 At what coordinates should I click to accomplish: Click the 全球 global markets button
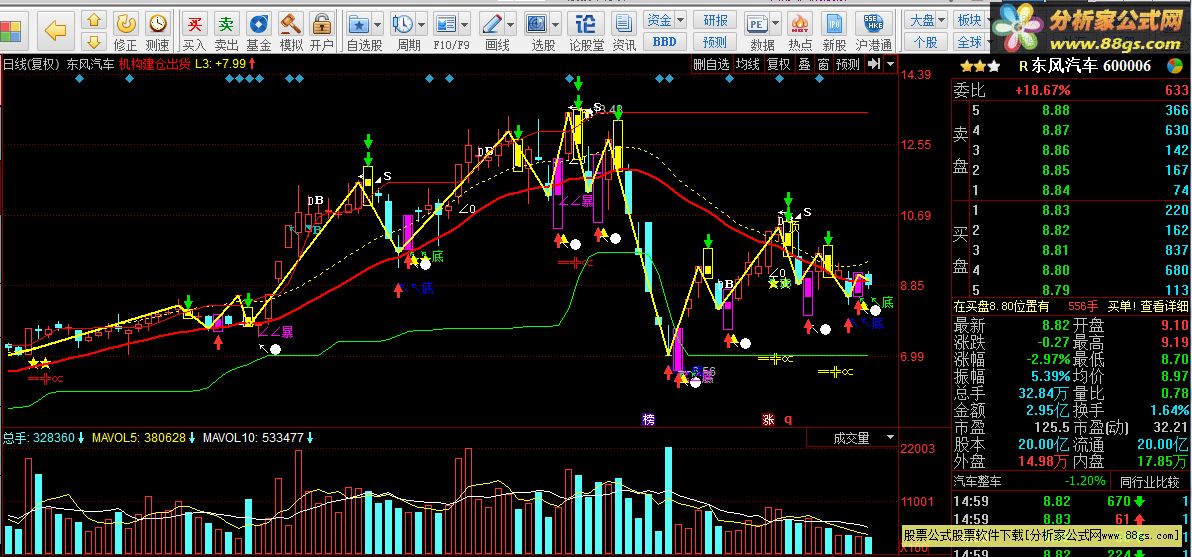point(969,42)
